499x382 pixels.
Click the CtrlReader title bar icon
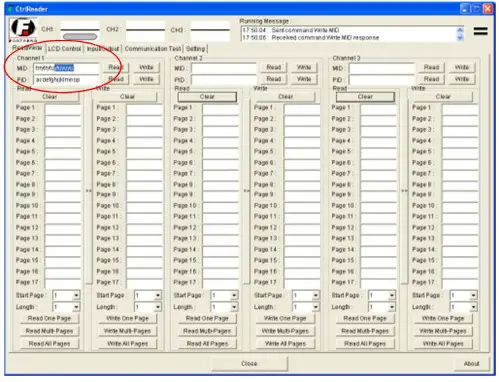[x=11, y=9]
